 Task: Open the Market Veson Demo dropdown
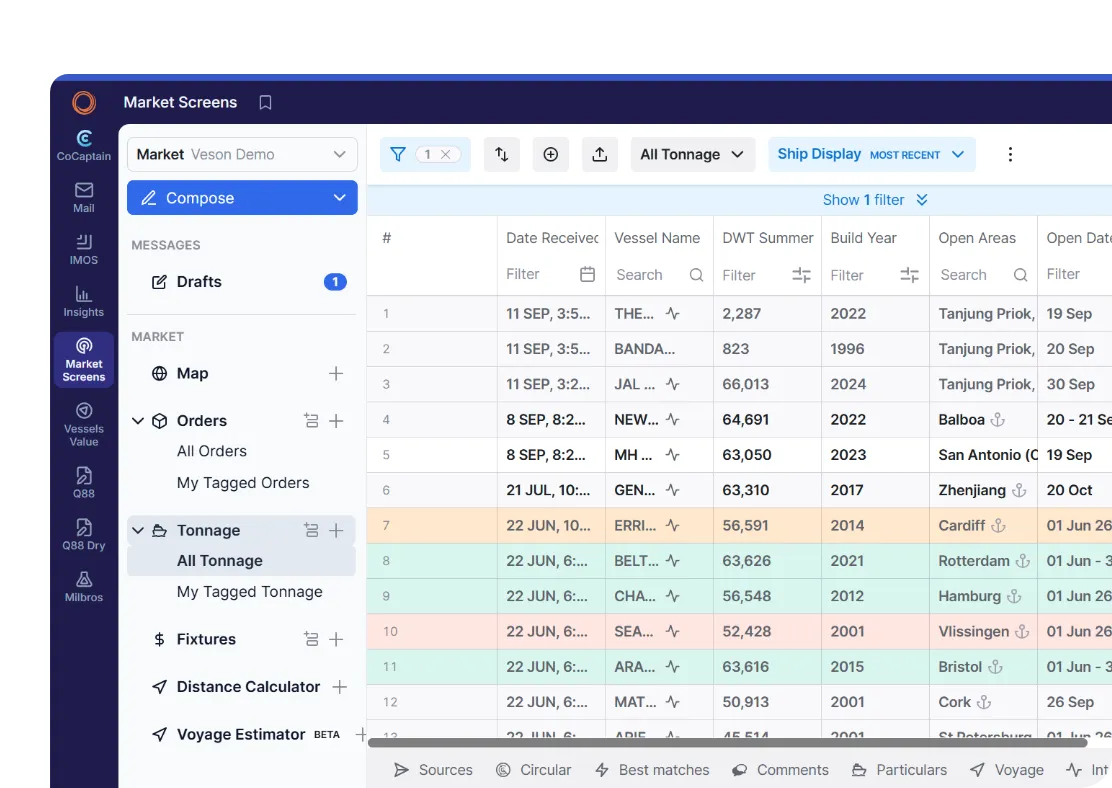[242, 154]
